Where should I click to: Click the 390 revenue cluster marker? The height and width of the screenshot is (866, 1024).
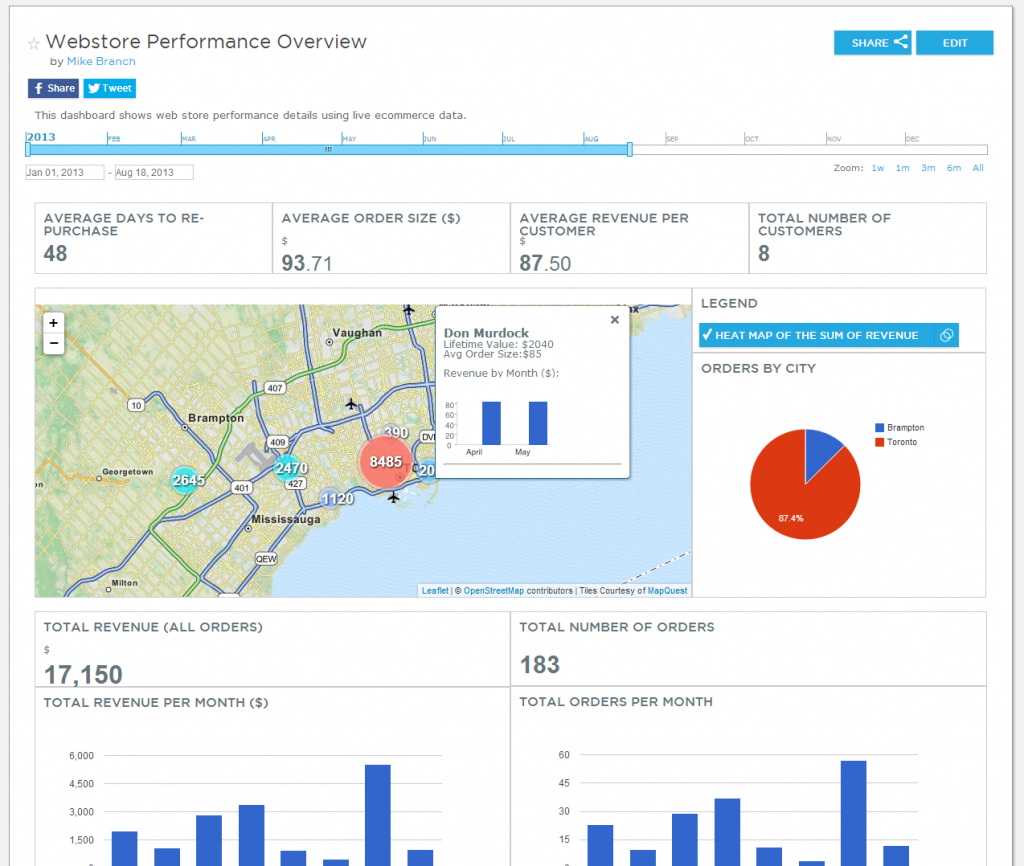pos(396,433)
